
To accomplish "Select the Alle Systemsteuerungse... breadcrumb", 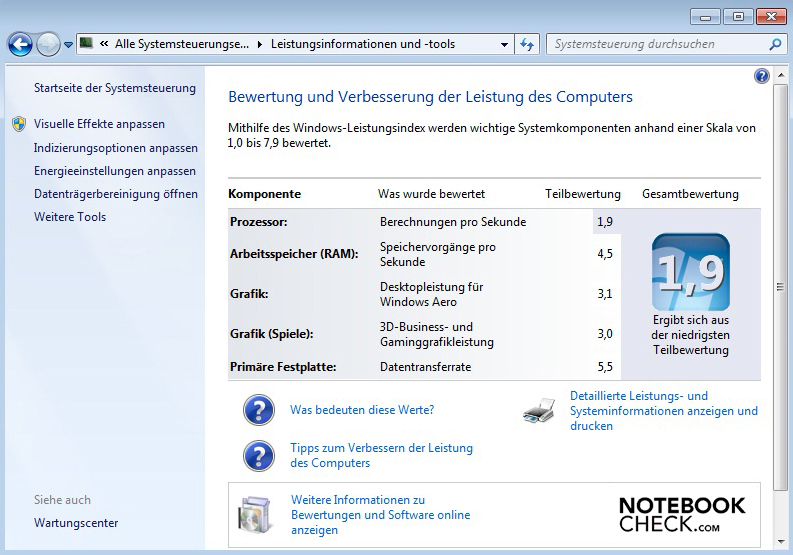I will click(182, 44).
